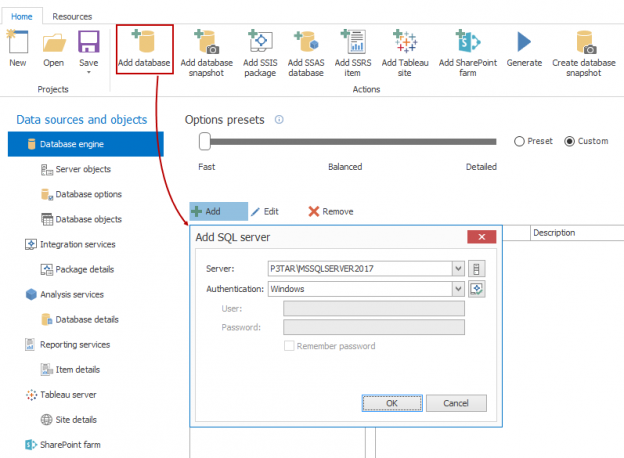
Task: Expand the Save dropdown arrow
Action: (x=88, y=72)
